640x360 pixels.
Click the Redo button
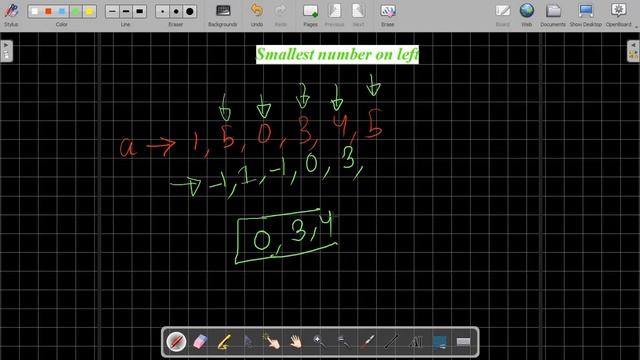click(x=280, y=15)
